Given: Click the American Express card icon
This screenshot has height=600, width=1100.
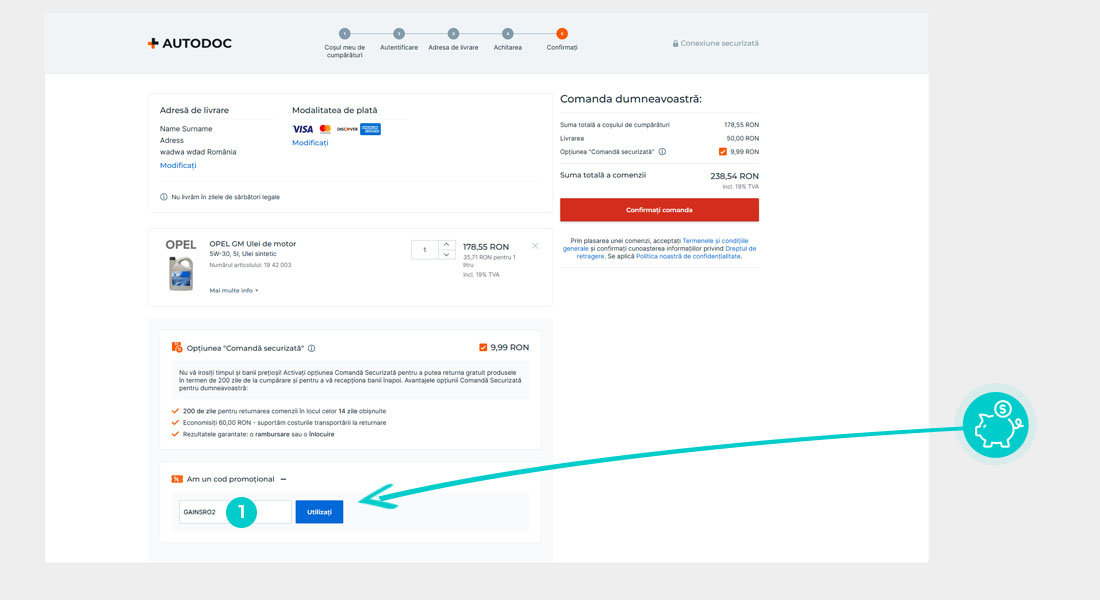Looking at the screenshot, I should coord(370,129).
